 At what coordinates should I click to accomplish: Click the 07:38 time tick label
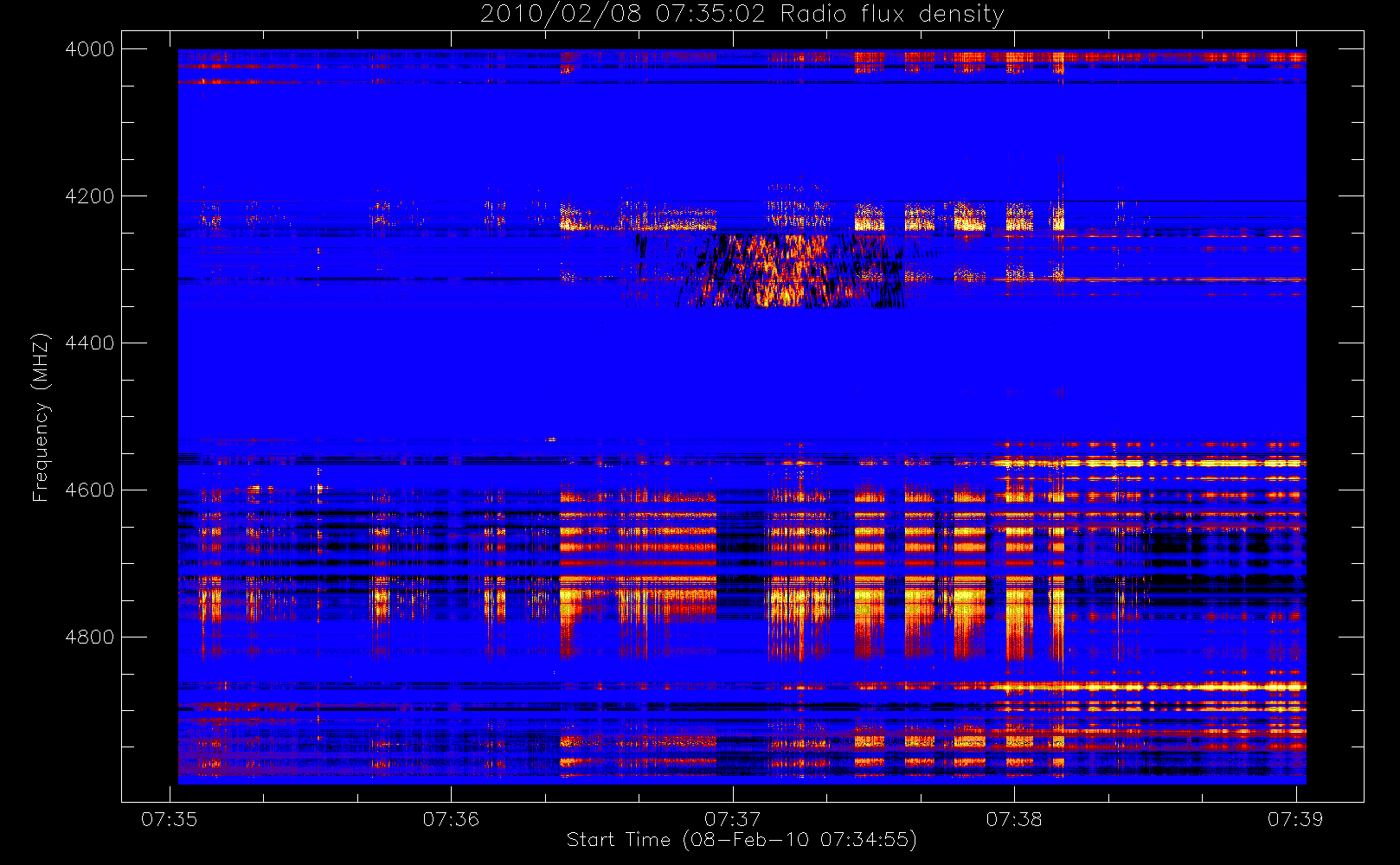(x=1014, y=819)
